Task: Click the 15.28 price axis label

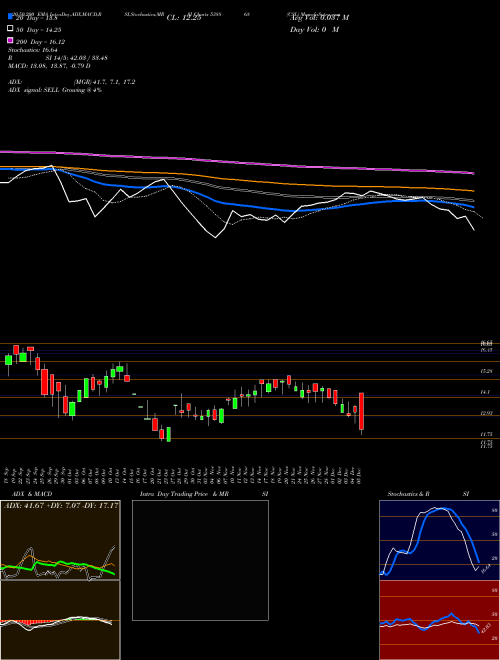Action: coord(486,371)
